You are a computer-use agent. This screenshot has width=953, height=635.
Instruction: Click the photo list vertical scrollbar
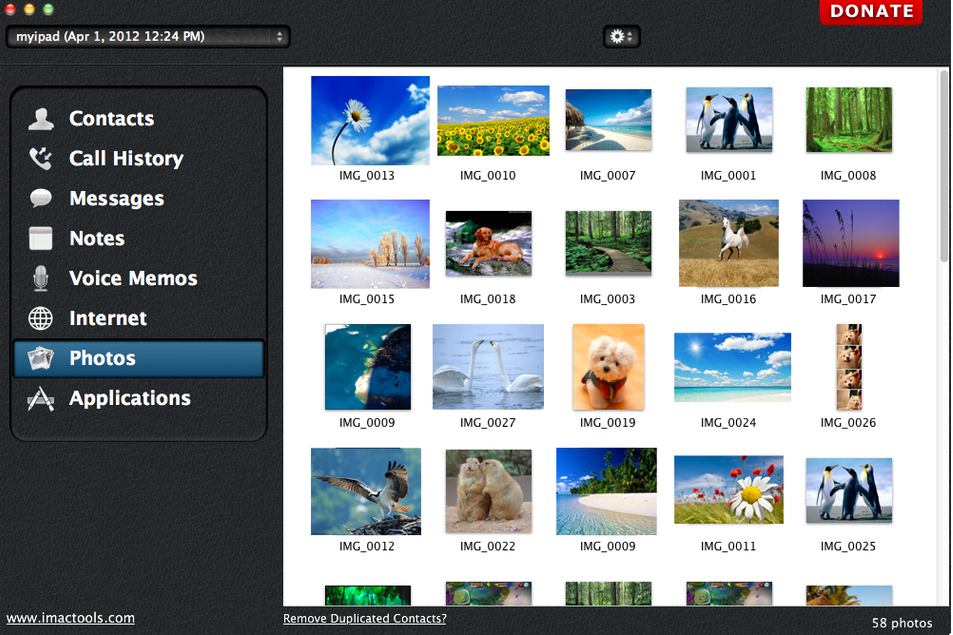(x=944, y=165)
